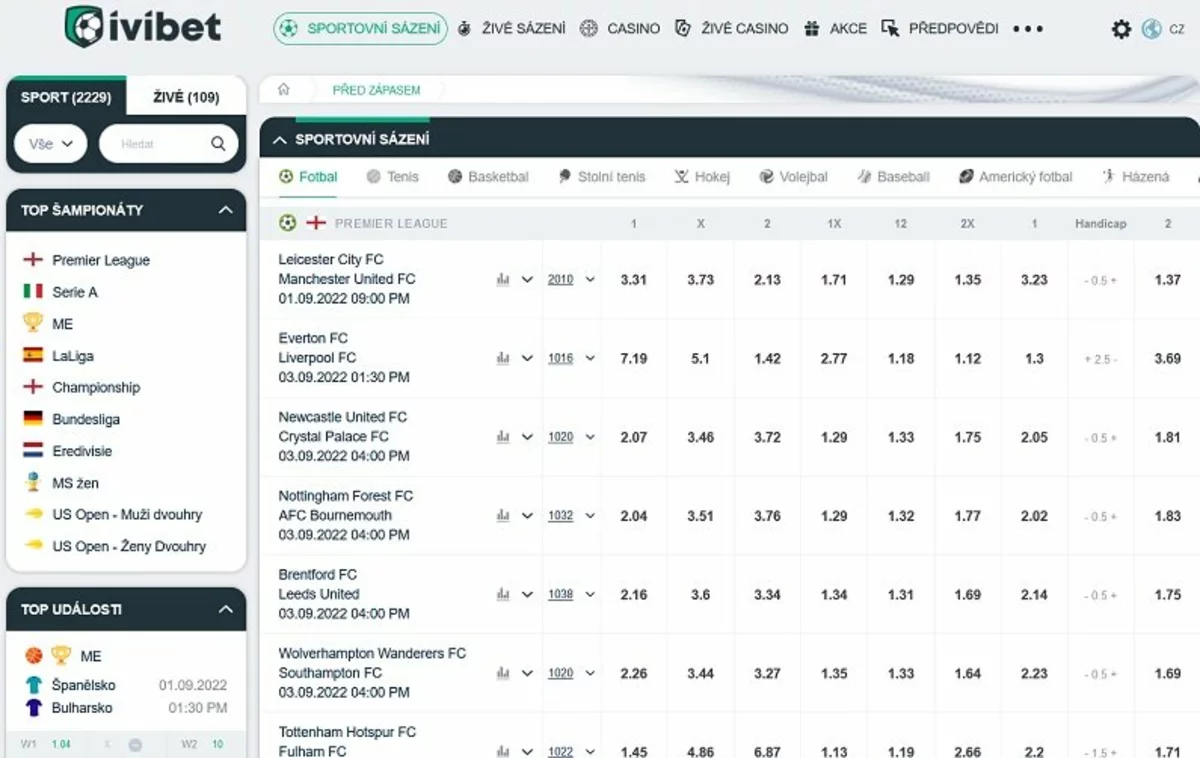
Task: Select the Basketbal sport tab
Action: [x=488, y=177]
